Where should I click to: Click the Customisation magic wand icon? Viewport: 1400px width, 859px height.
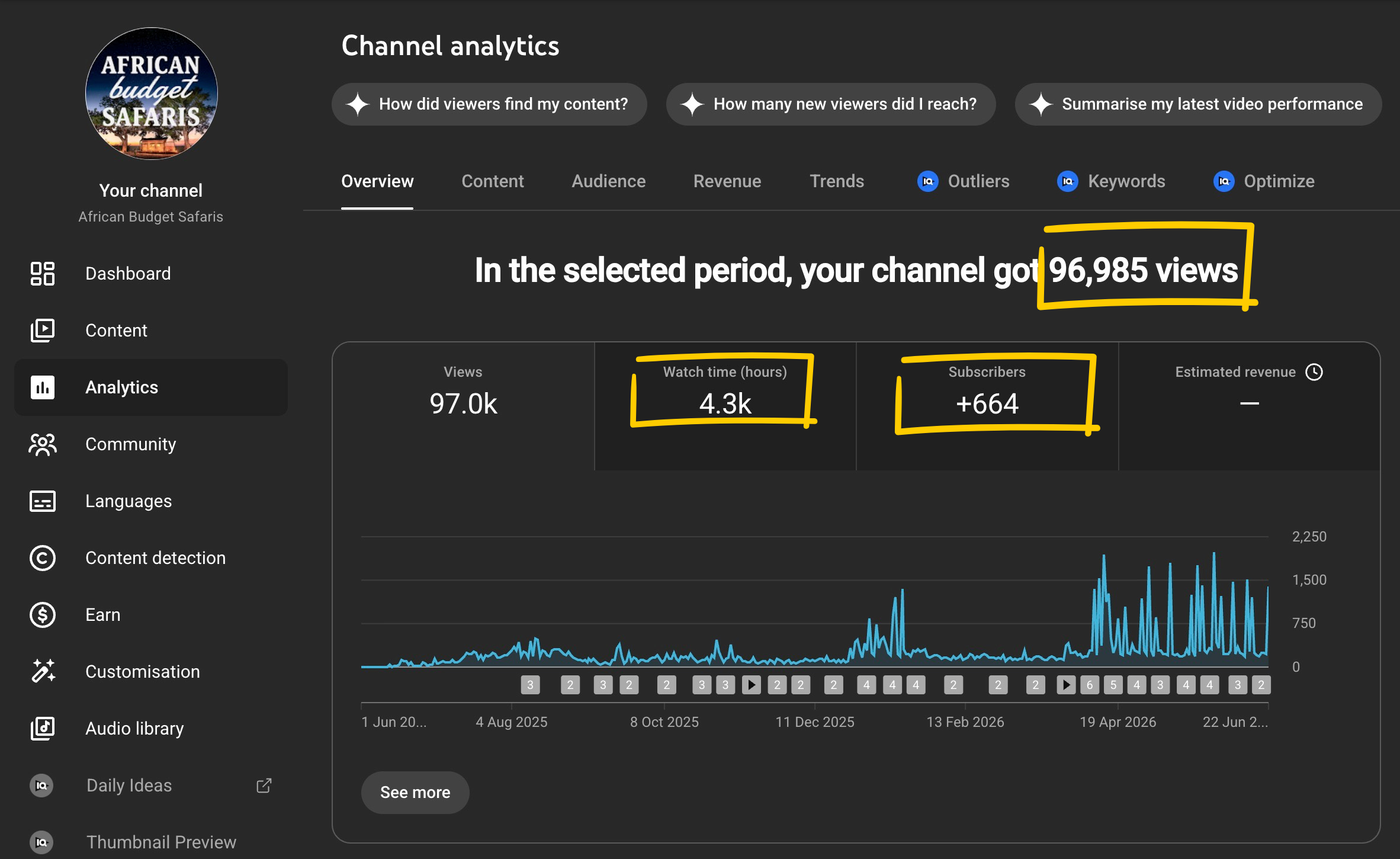coord(43,672)
